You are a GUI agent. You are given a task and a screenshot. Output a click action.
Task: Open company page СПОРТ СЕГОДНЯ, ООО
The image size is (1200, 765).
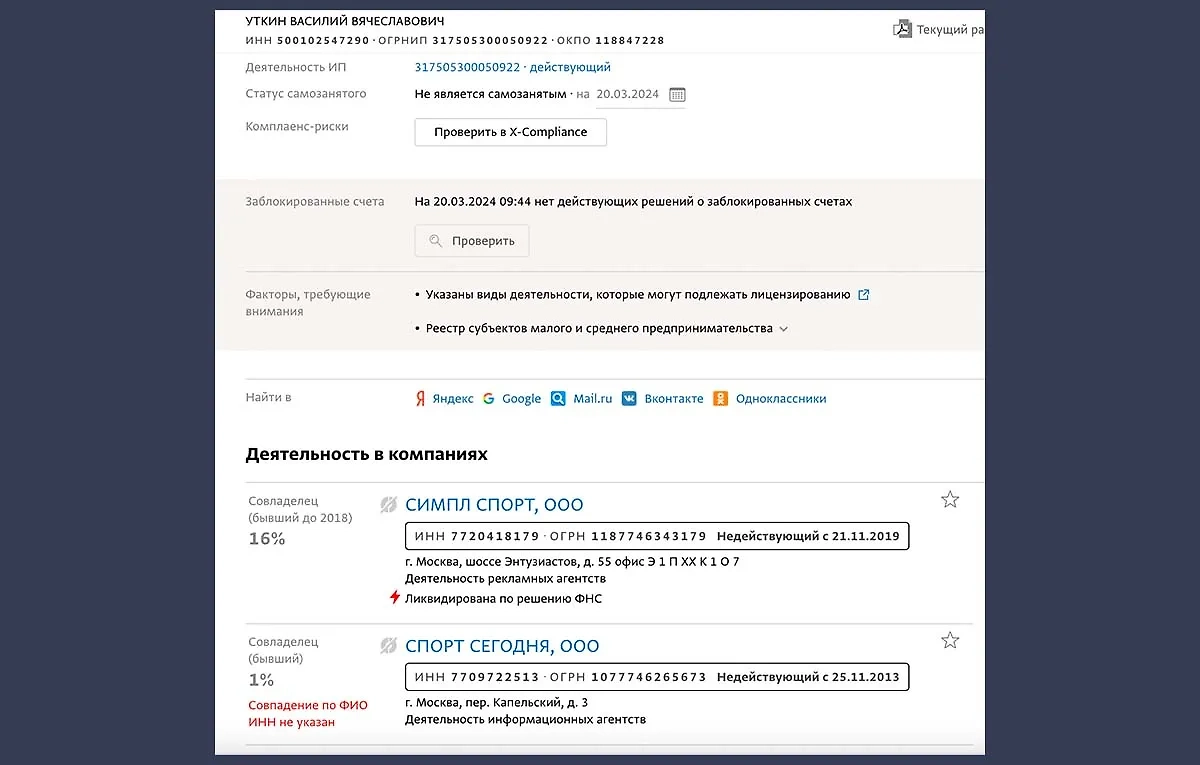click(x=501, y=645)
